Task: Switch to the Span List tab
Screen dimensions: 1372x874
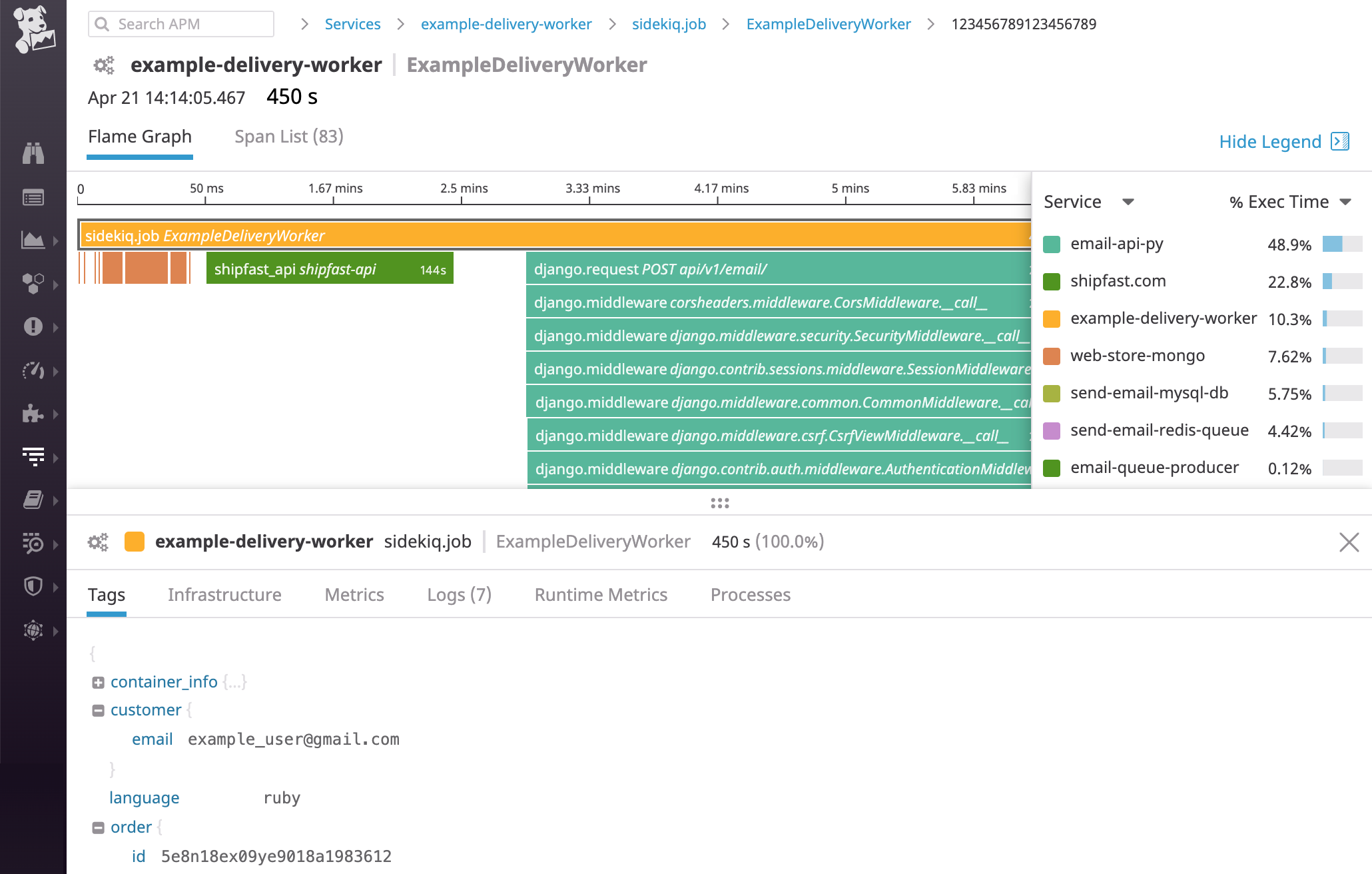Action: click(x=288, y=136)
